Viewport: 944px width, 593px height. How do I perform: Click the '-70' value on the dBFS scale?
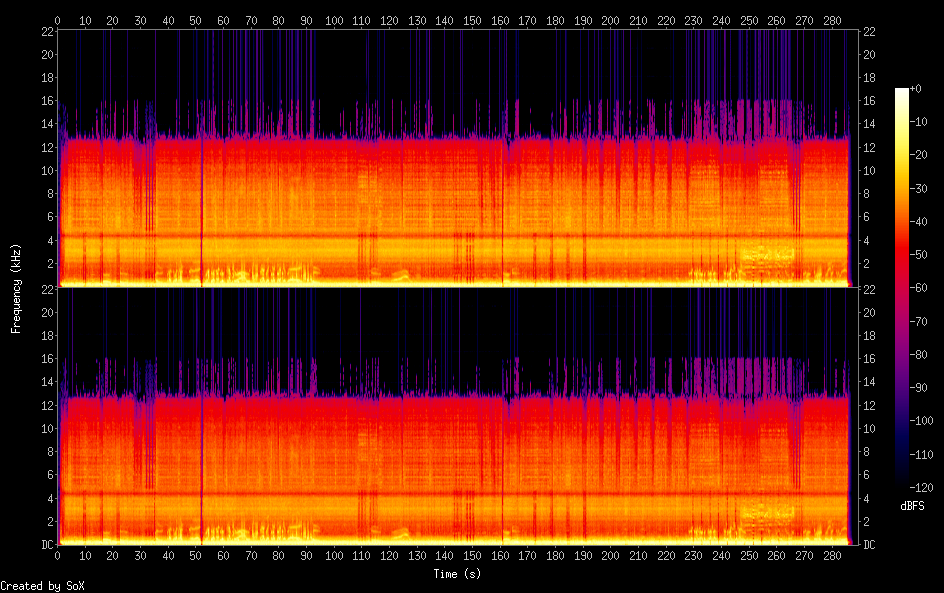coord(918,321)
